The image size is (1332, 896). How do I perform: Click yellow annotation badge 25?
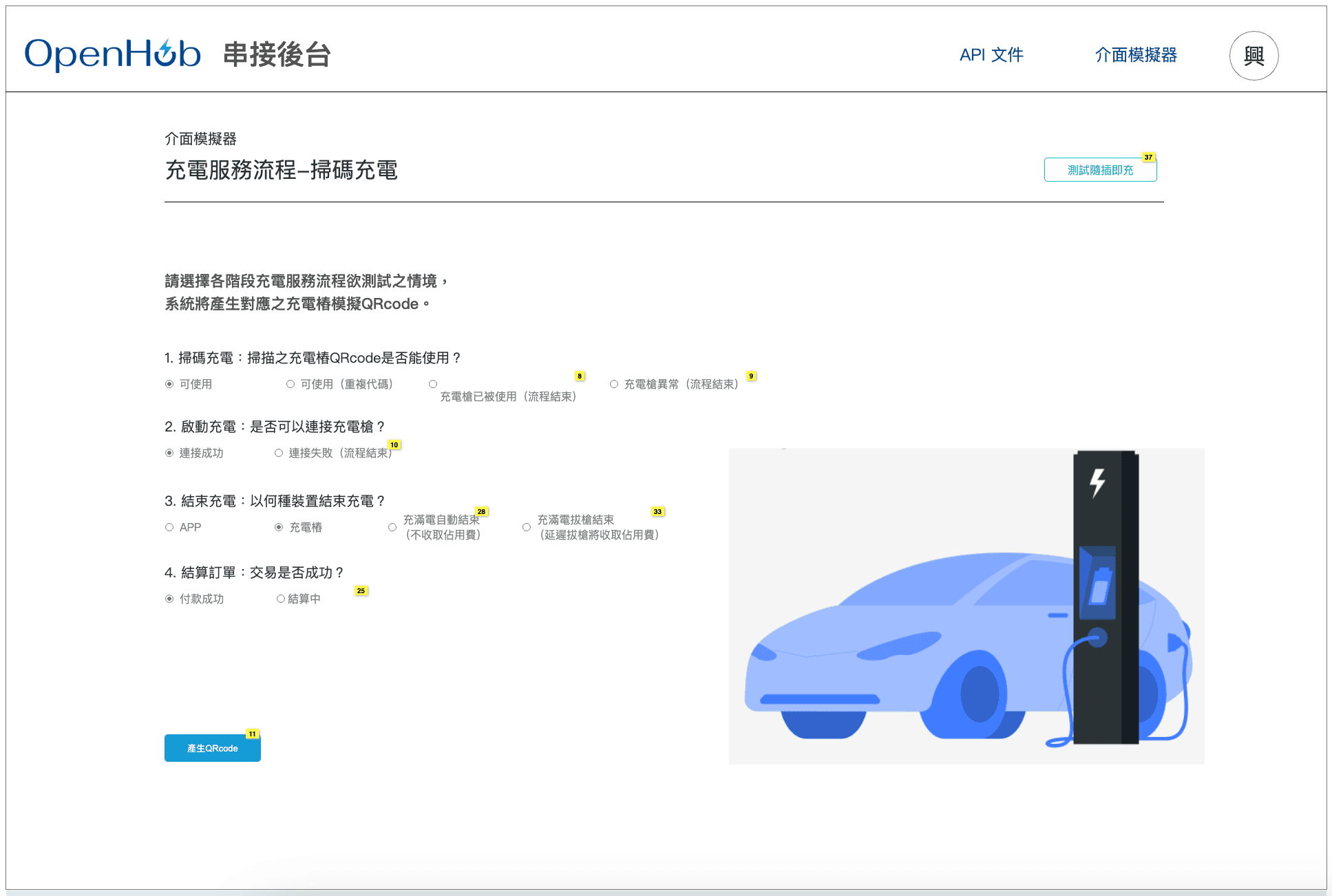click(361, 590)
